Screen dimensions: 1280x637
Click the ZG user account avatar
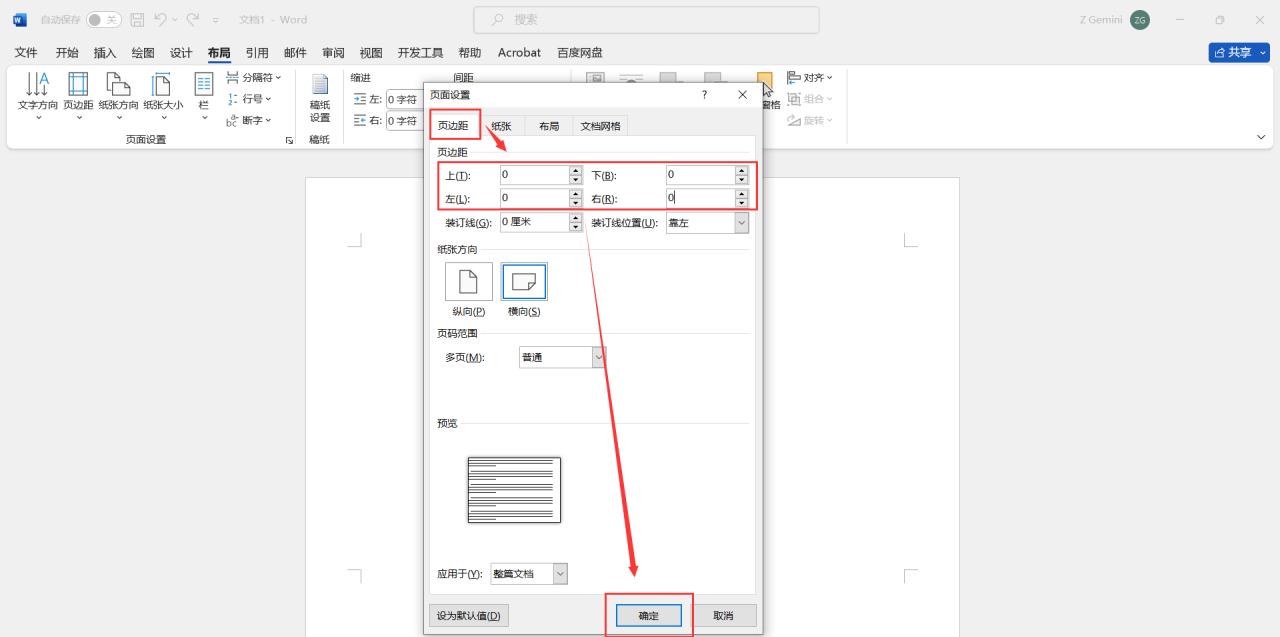[x=1140, y=20]
